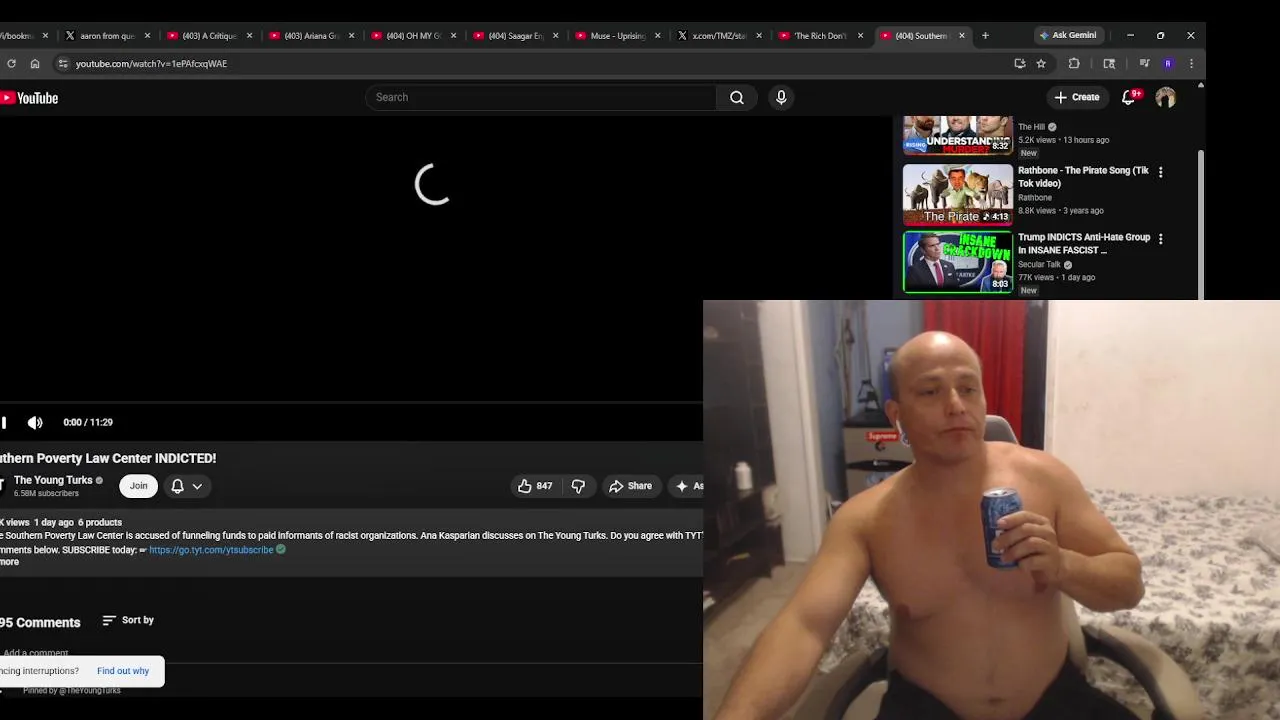The height and width of the screenshot is (720, 1280).
Task: Like the video with thumbs-up
Action: pos(535,486)
